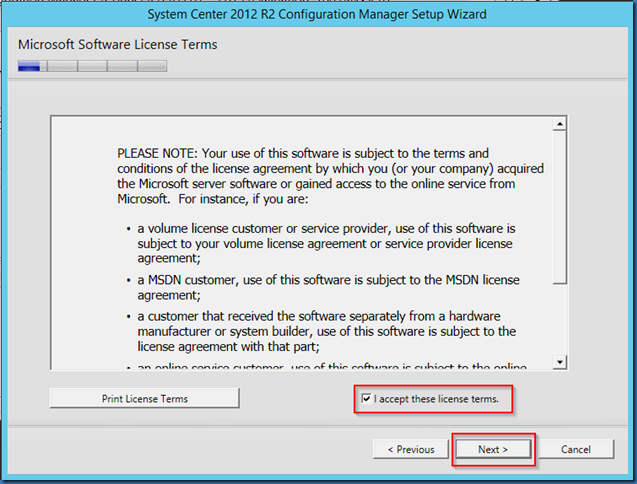The image size is (637, 484).
Task: Click Print License Terms button
Action: pyautogui.click(x=145, y=399)
